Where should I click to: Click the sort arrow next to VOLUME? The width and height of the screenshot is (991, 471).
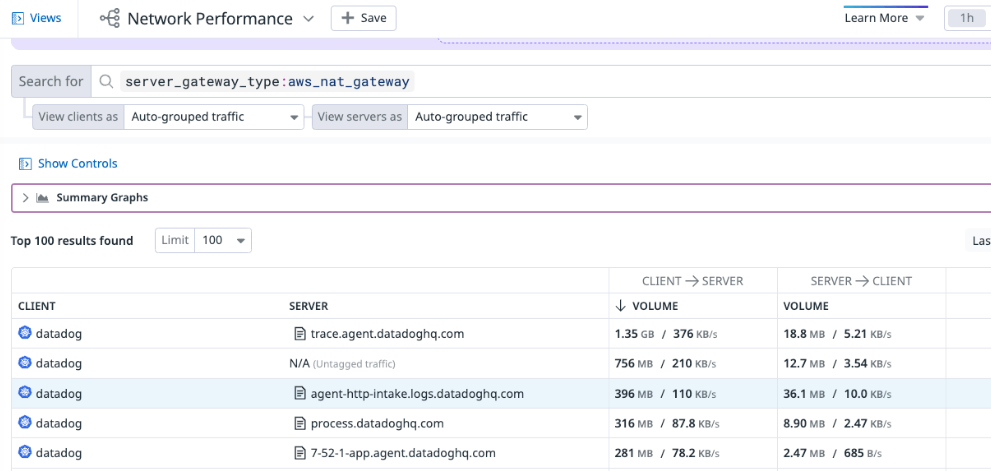620,306
